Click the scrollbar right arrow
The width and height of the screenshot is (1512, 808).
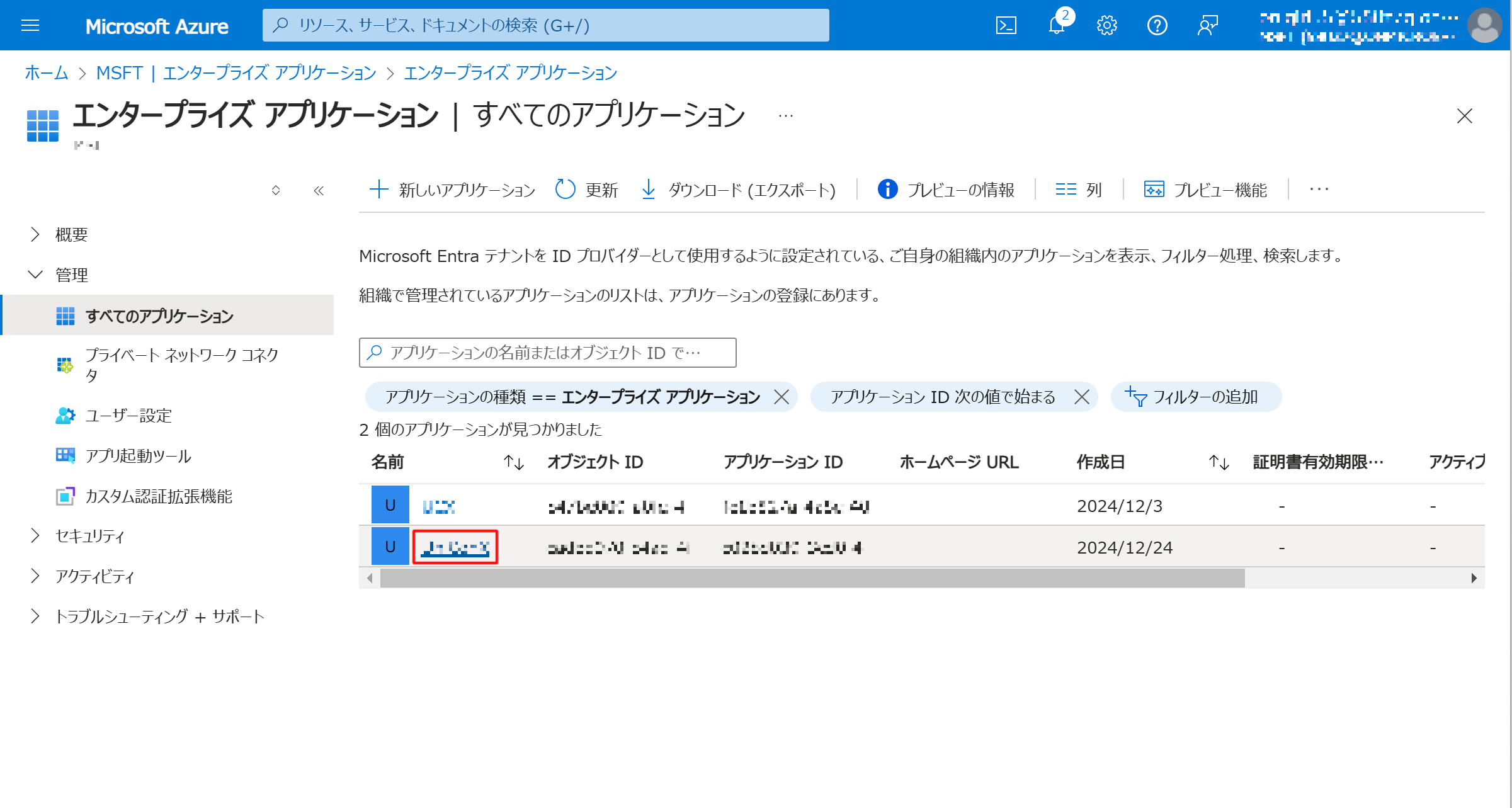tap(1474, 578)
